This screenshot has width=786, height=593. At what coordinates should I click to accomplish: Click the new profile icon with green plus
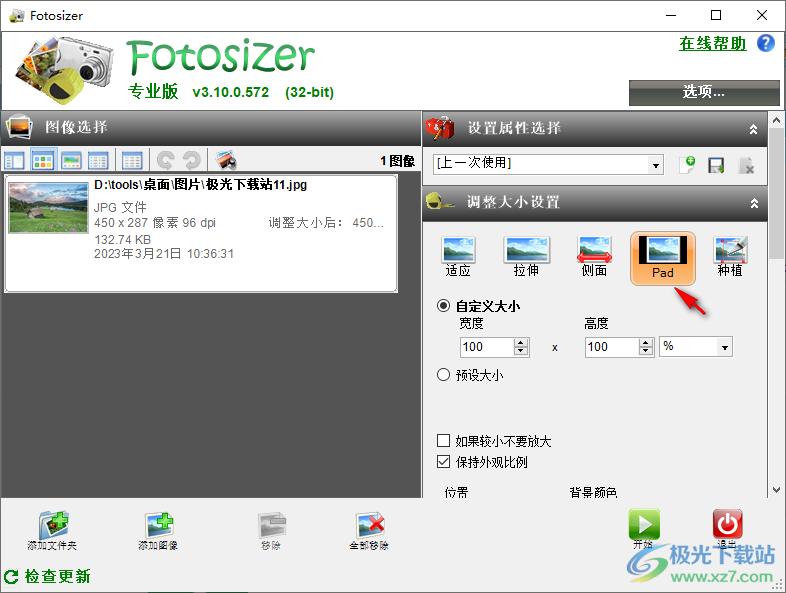click(x=687, y=166)
